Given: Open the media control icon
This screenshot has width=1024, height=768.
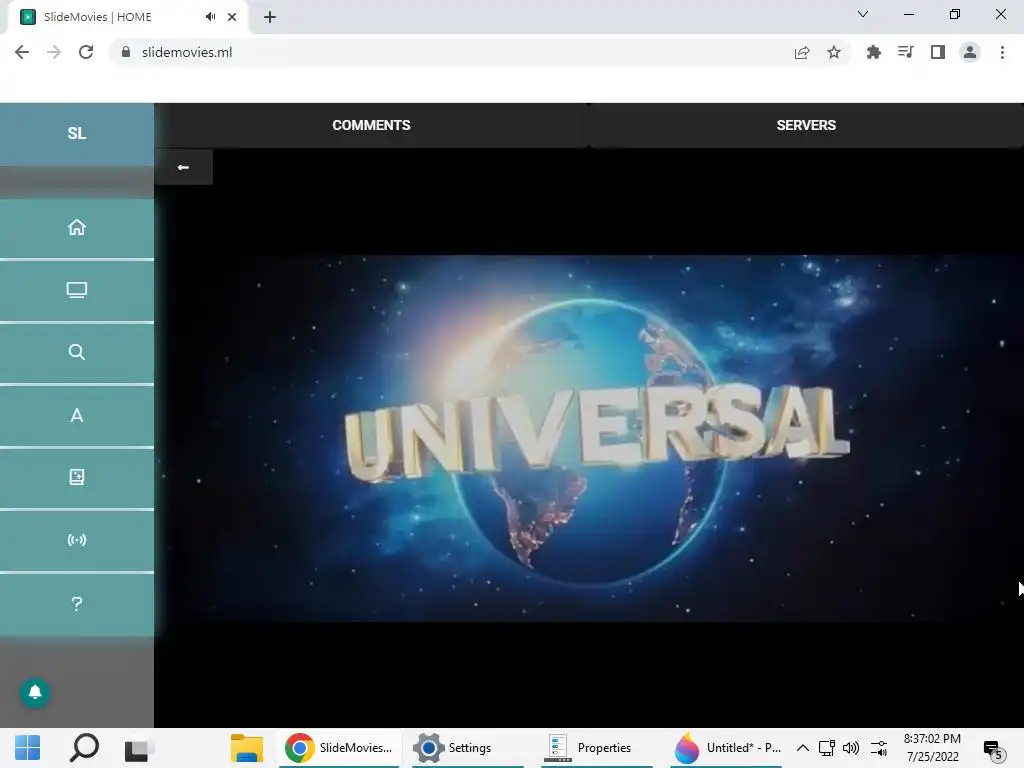Looking at the screenshot, I should [906, 52].
